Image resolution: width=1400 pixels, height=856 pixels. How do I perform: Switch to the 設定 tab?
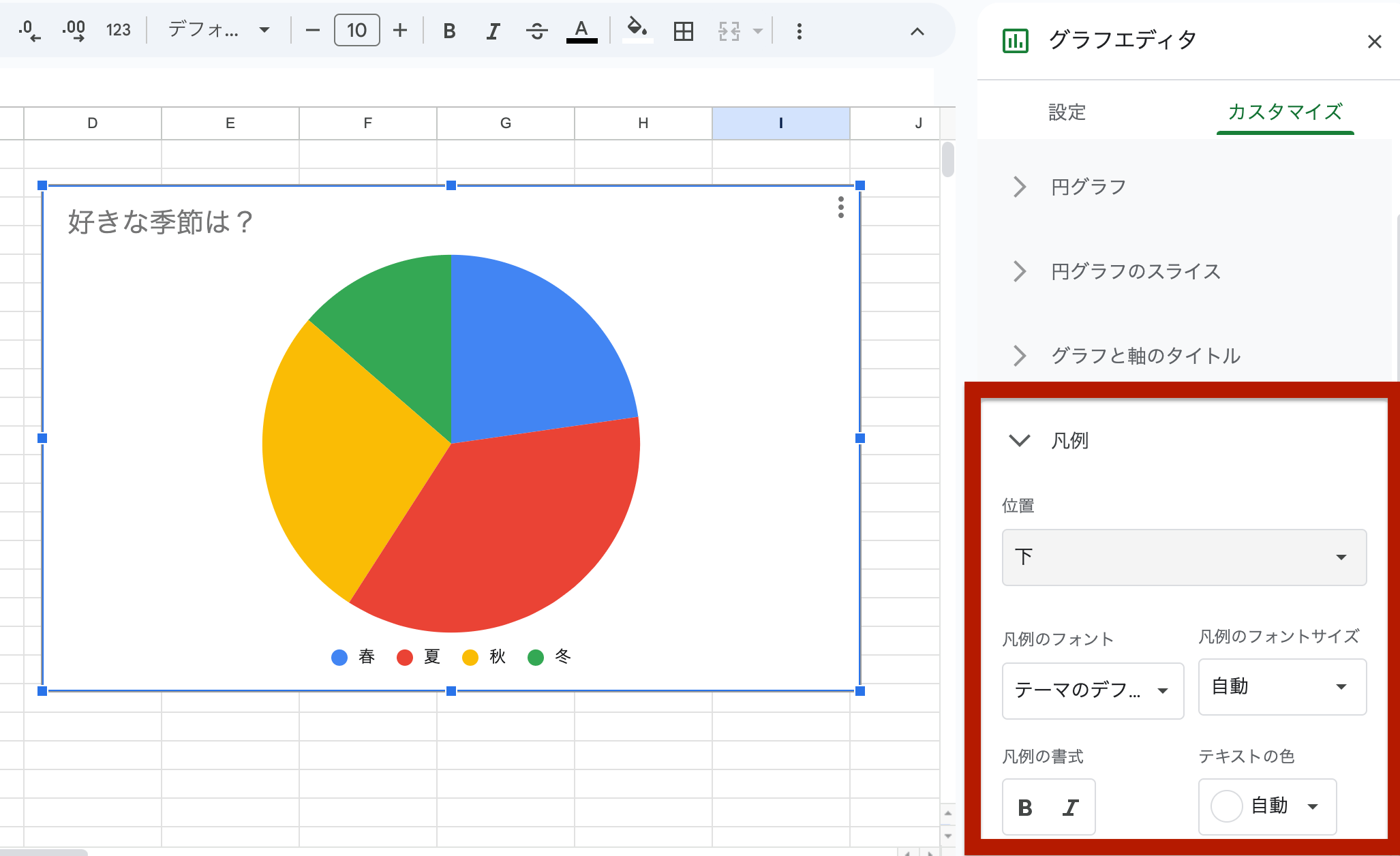(x=1067, y=112)
